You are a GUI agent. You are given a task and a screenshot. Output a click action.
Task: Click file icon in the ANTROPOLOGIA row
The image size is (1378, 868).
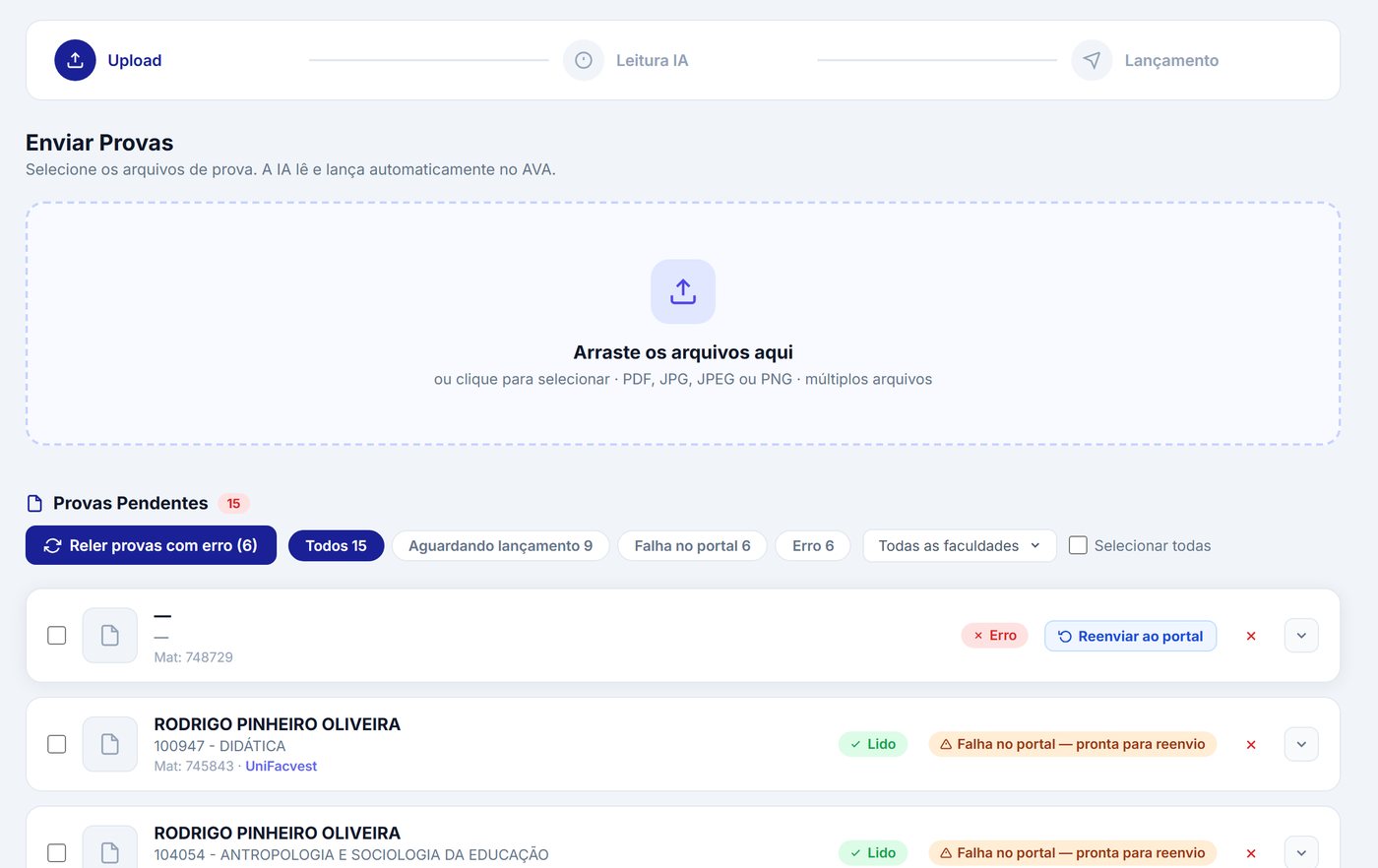point(110,852)
